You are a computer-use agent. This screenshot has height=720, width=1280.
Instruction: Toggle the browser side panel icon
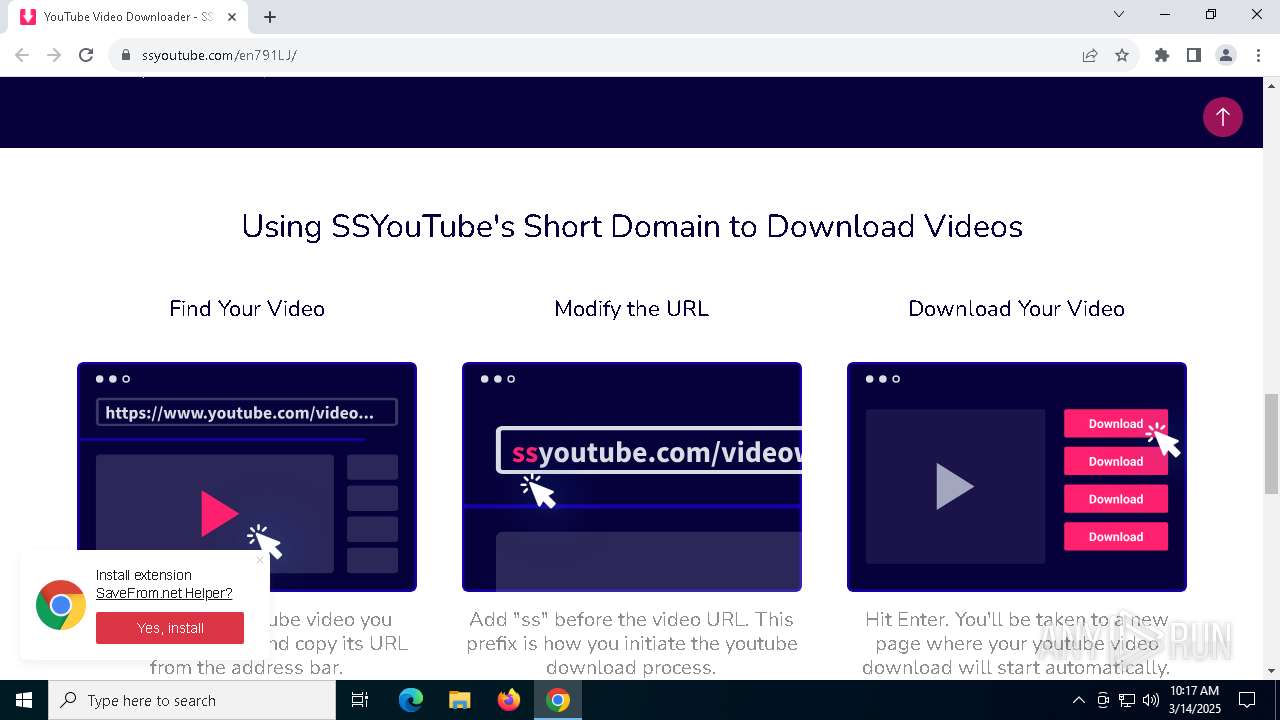(x=1194, y=55)
